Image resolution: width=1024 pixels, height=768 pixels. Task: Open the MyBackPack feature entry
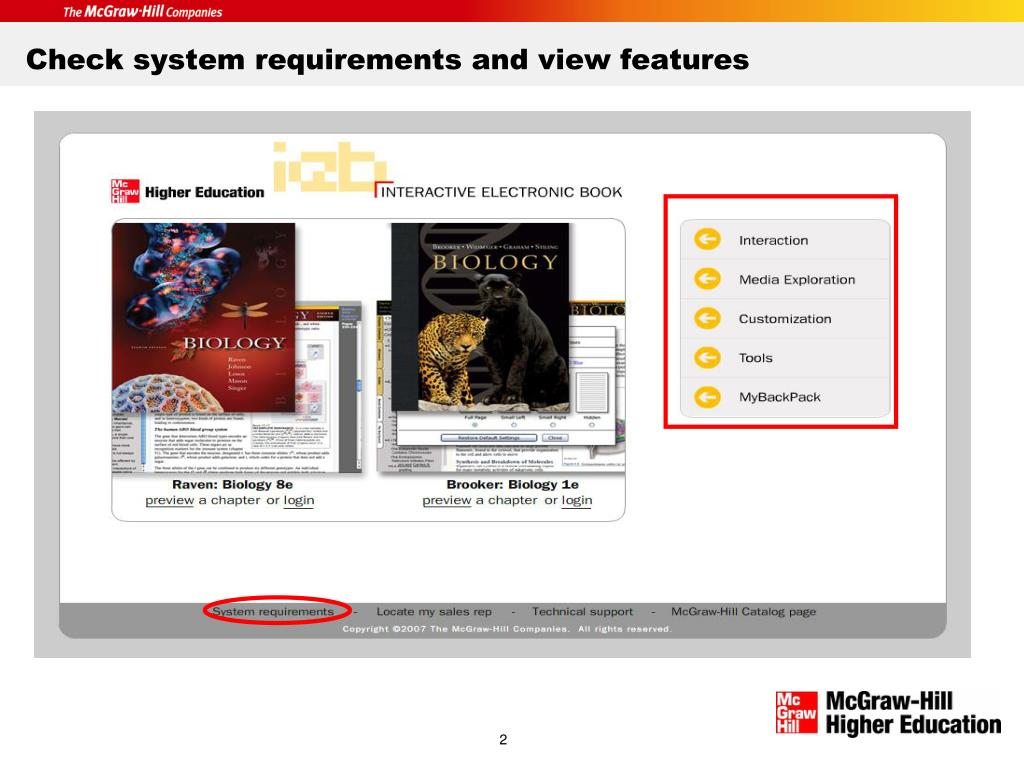point(785,397)
